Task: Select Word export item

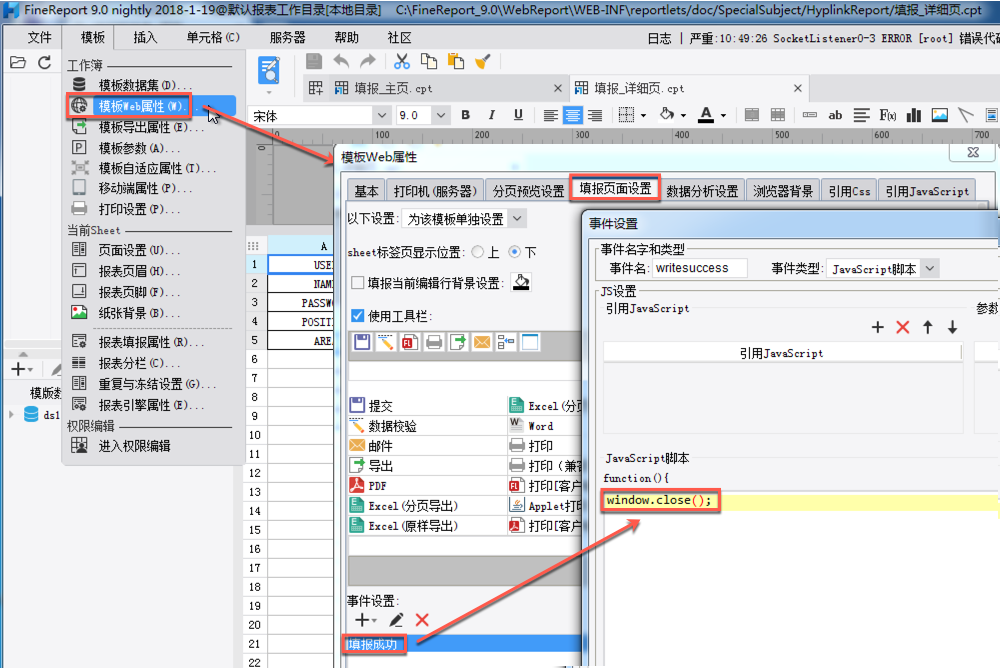Action: click(545, 426)
